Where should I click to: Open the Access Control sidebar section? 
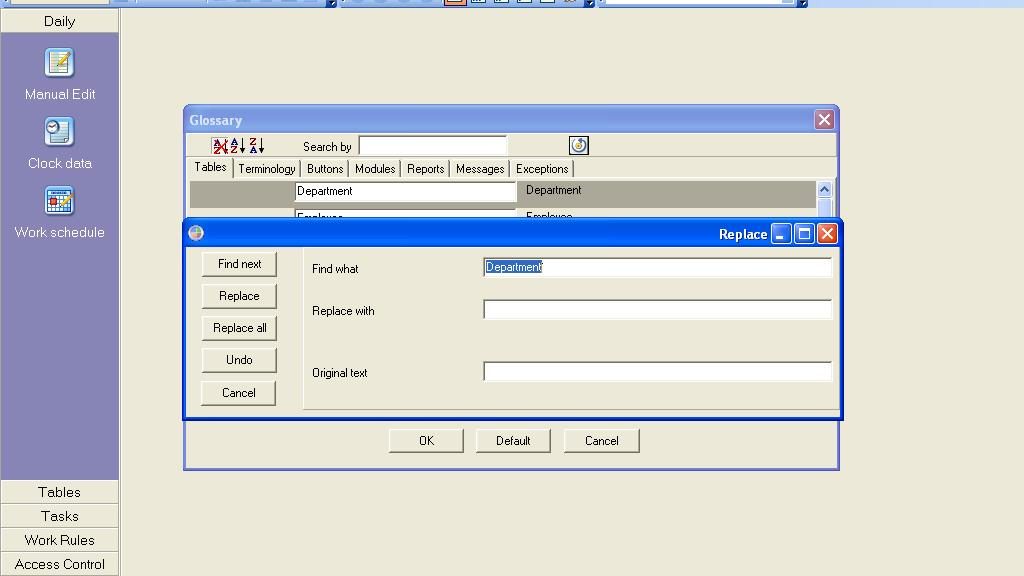[x=59, y=564]
